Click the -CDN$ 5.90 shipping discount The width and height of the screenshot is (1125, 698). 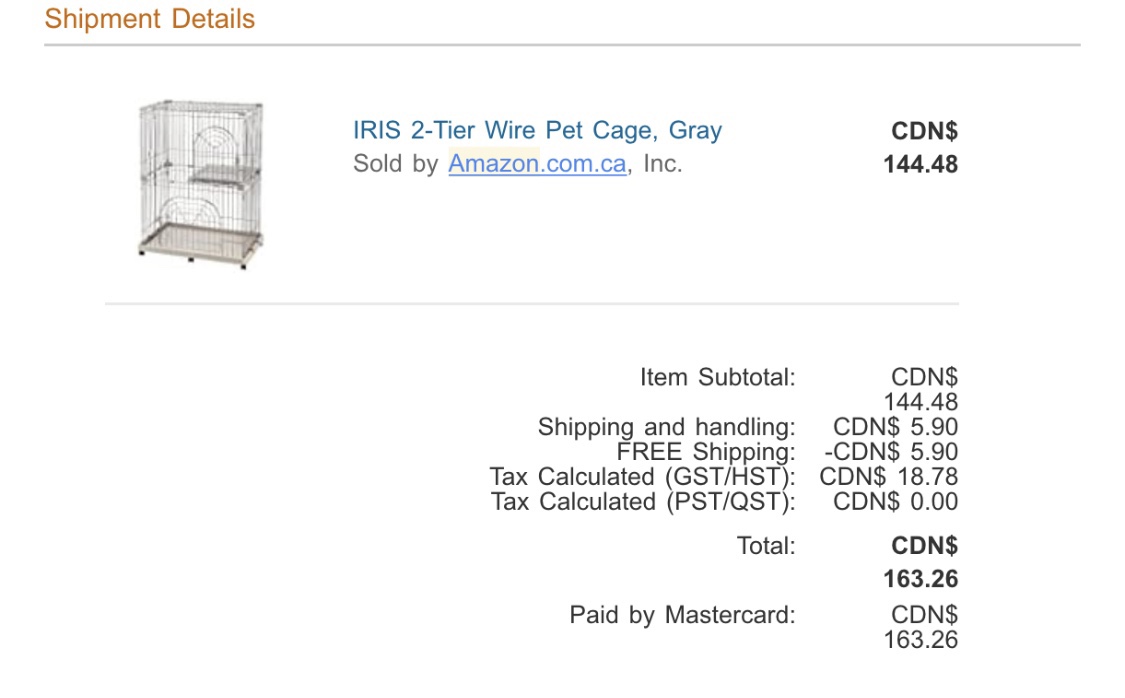(x=890, y=452)
